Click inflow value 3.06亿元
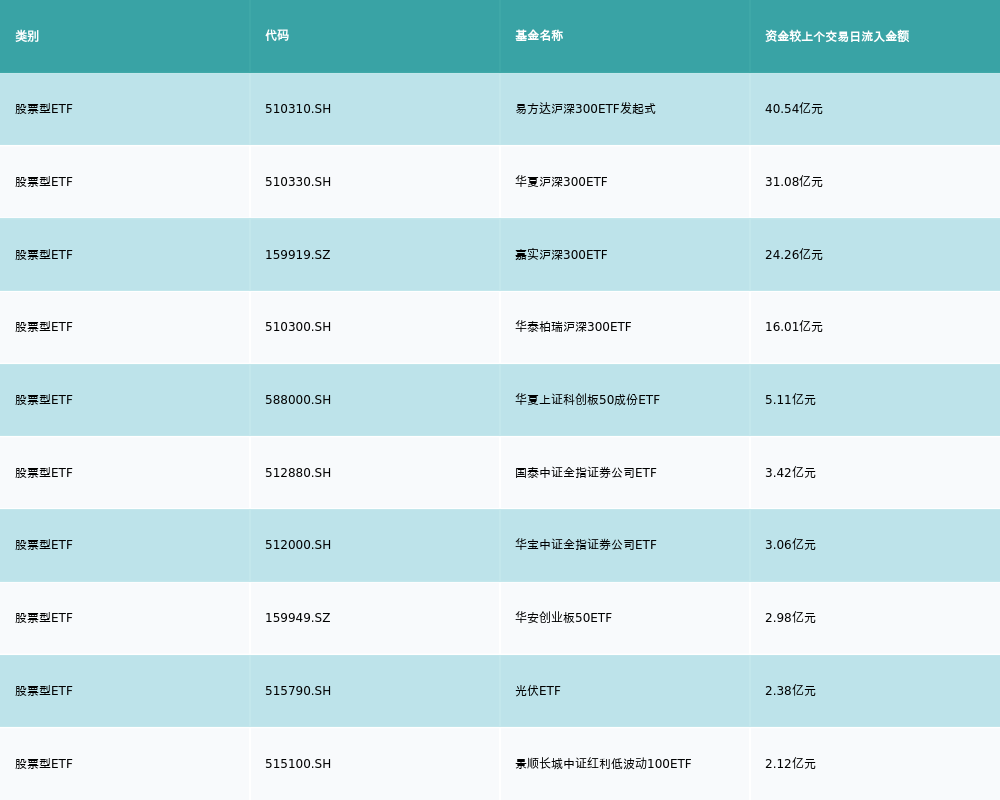The height and width of the screenshot is (800, 1000). point(790,545)
